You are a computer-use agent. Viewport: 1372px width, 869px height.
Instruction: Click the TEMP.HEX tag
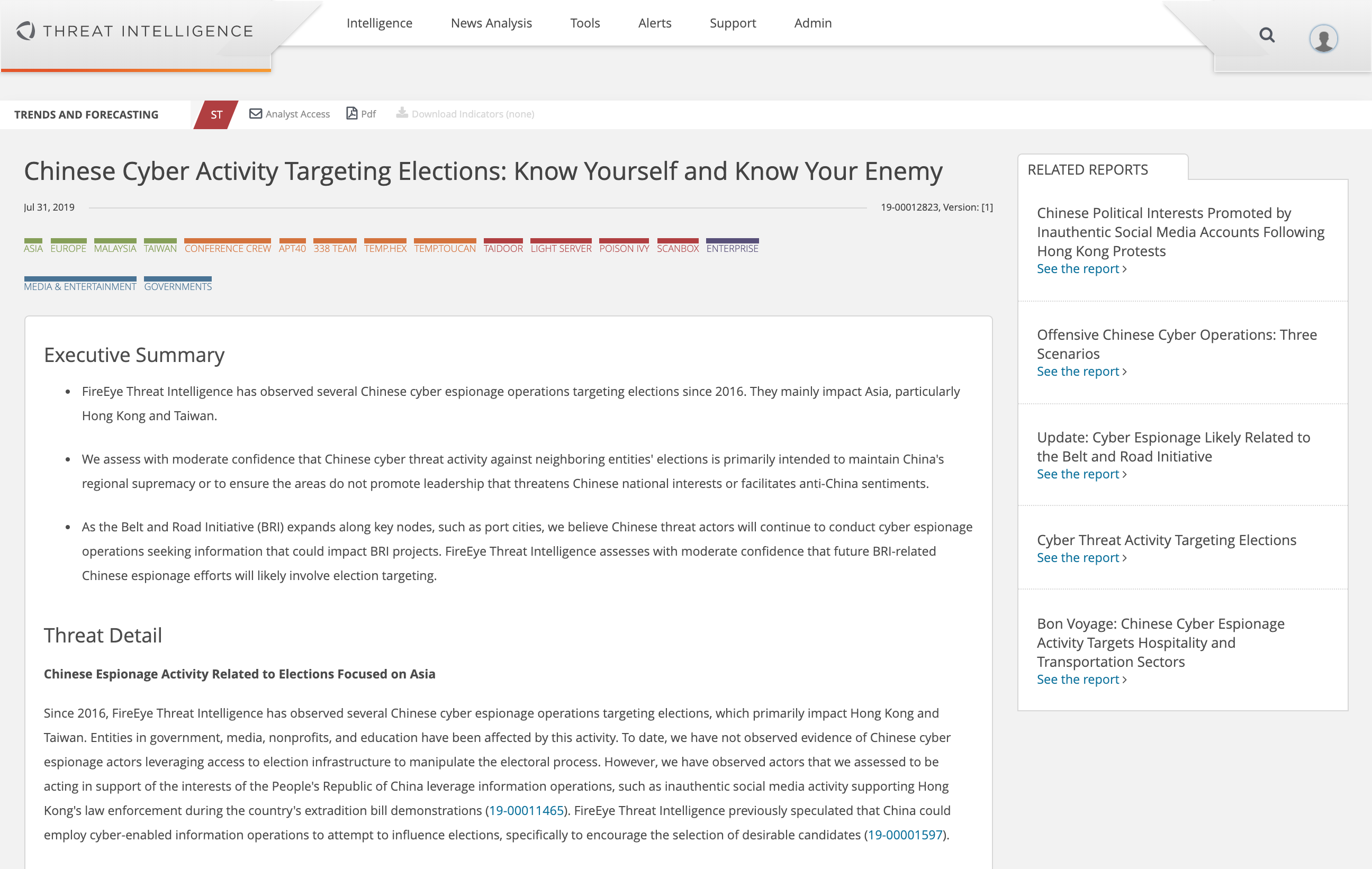[x=385, y=246]
